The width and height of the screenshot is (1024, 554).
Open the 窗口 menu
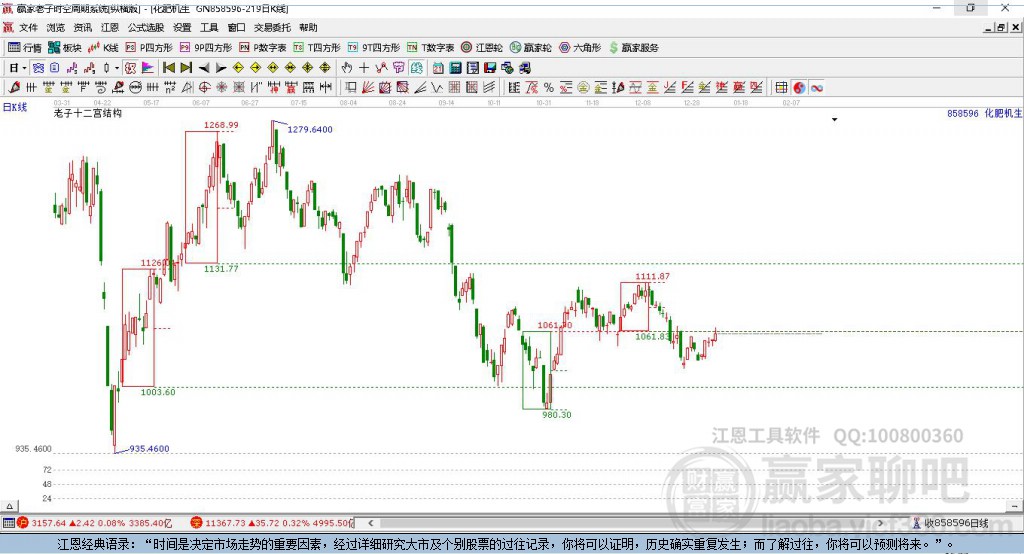[x=236, y=27]
